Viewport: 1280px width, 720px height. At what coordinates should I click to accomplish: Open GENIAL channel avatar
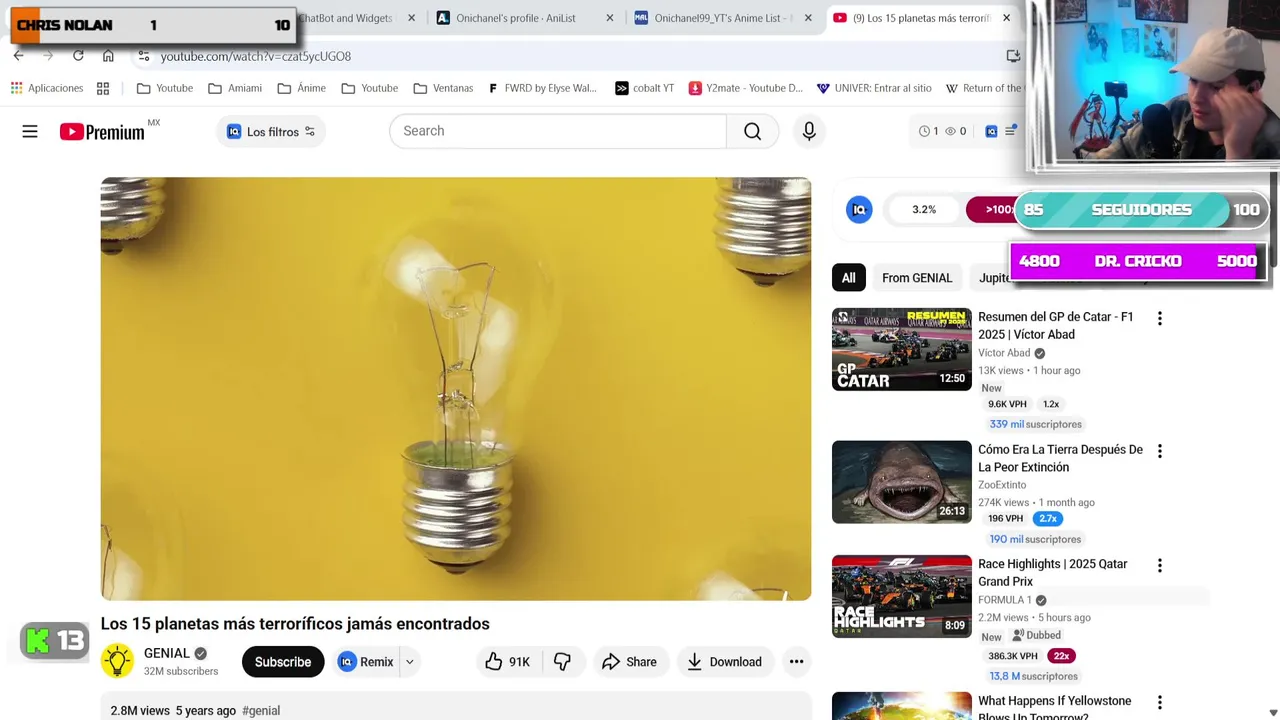(x=117, y=661)
